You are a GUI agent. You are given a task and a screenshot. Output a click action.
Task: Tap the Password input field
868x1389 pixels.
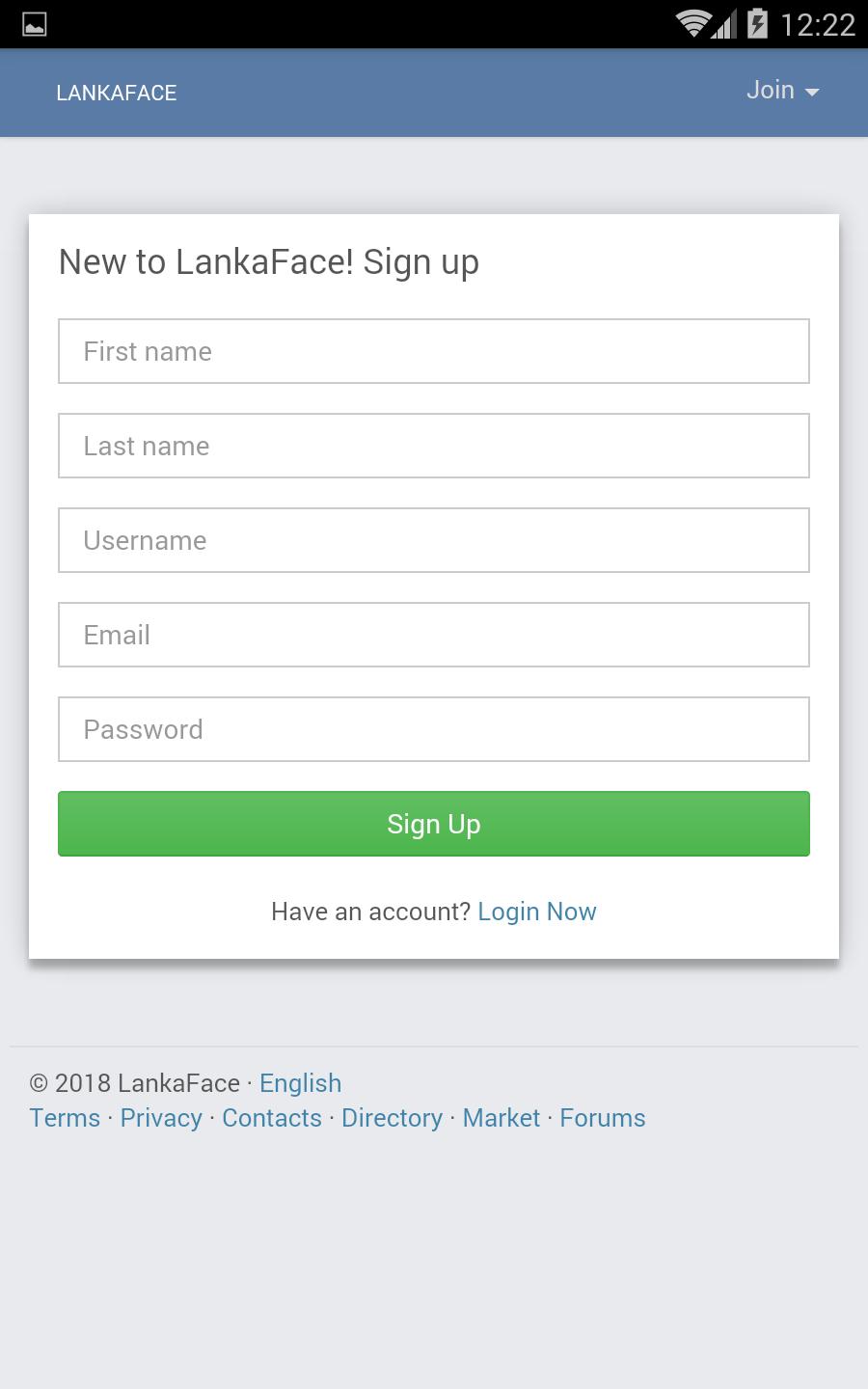click(x=434, y=729)
